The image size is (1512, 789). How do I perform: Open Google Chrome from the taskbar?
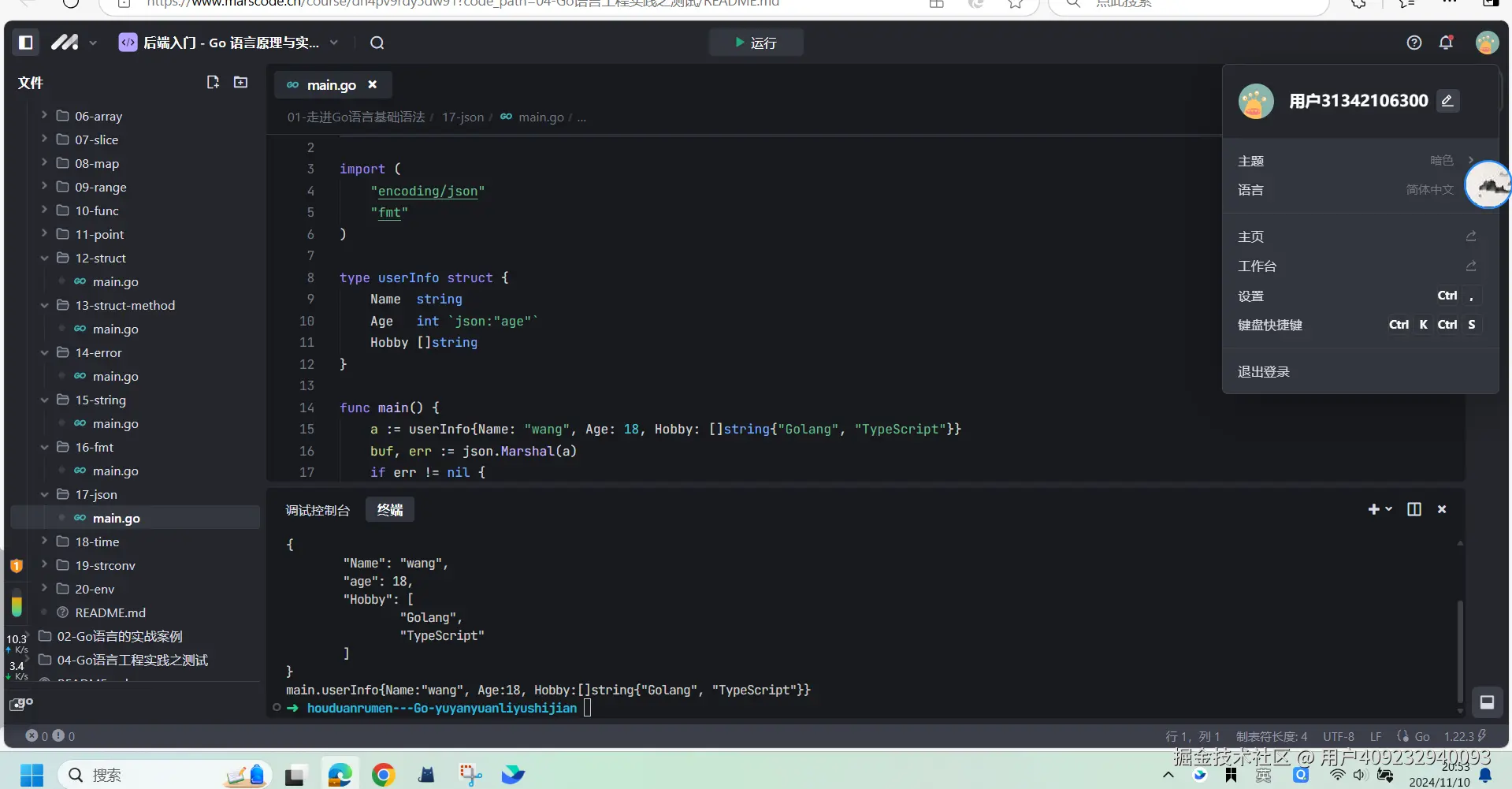pos(383,775)
